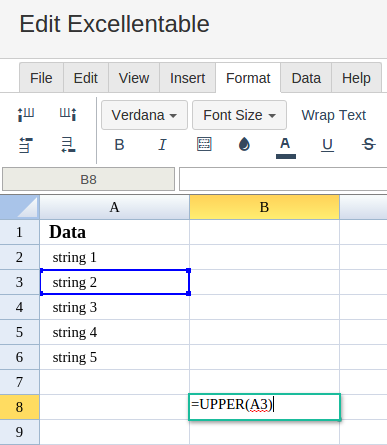
Task: Select column A header
Action: (x=114, y=207)
